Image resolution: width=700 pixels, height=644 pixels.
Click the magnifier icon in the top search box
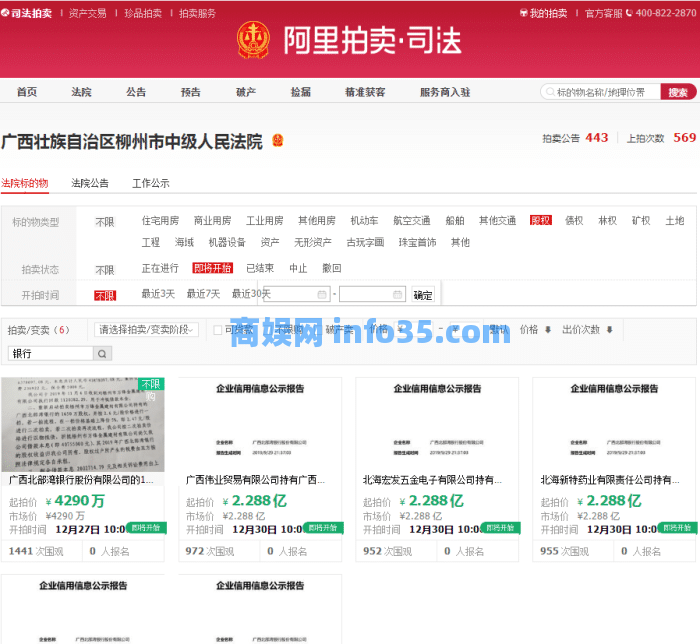pos(549,92)
